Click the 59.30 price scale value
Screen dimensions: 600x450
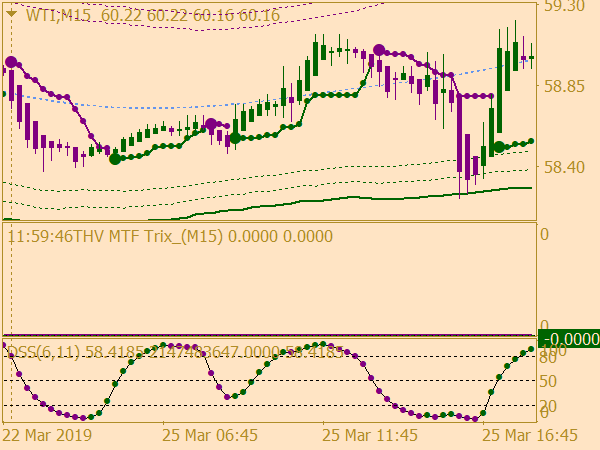point(564,6)
